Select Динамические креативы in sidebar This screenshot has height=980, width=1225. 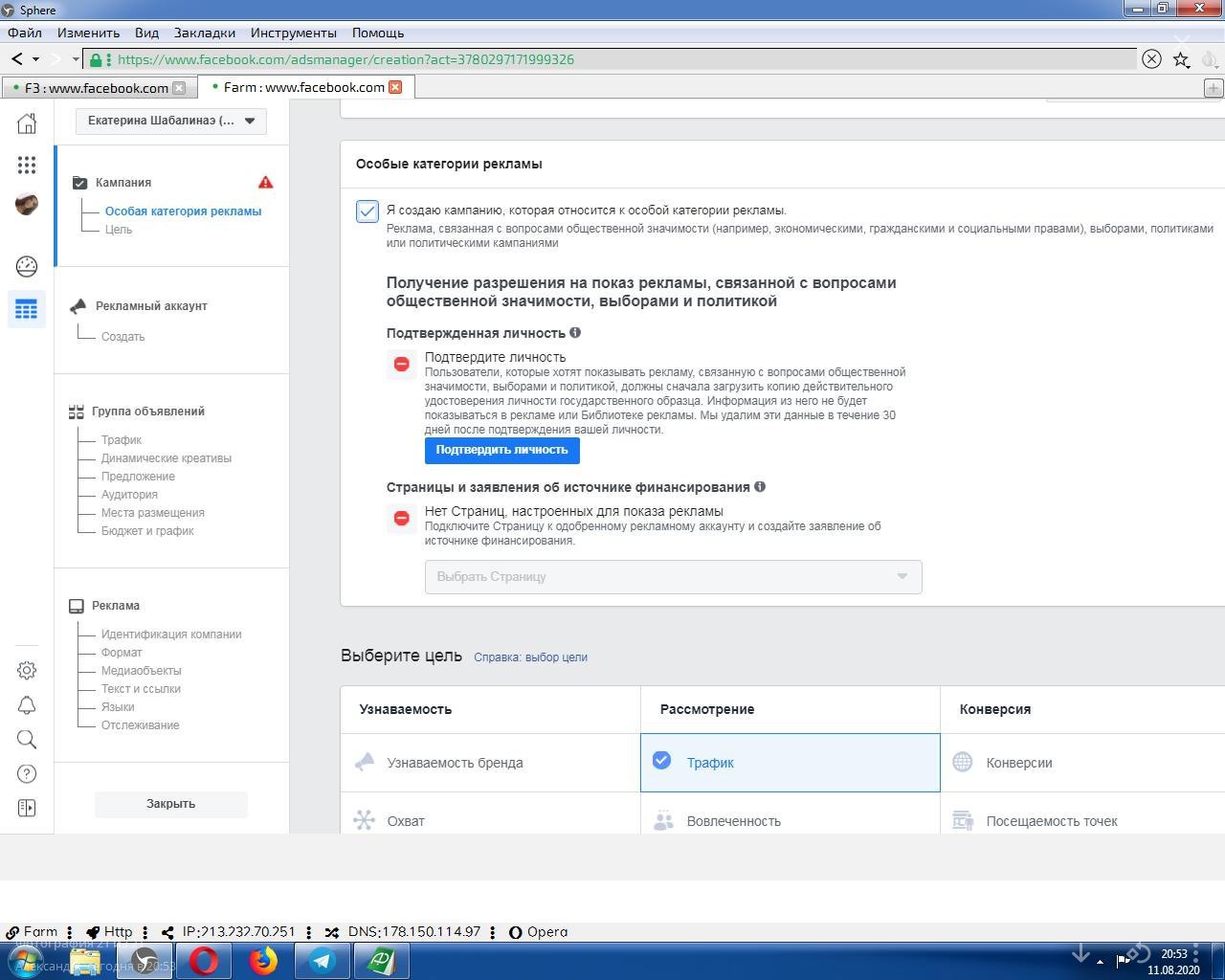tap(167, 458)
